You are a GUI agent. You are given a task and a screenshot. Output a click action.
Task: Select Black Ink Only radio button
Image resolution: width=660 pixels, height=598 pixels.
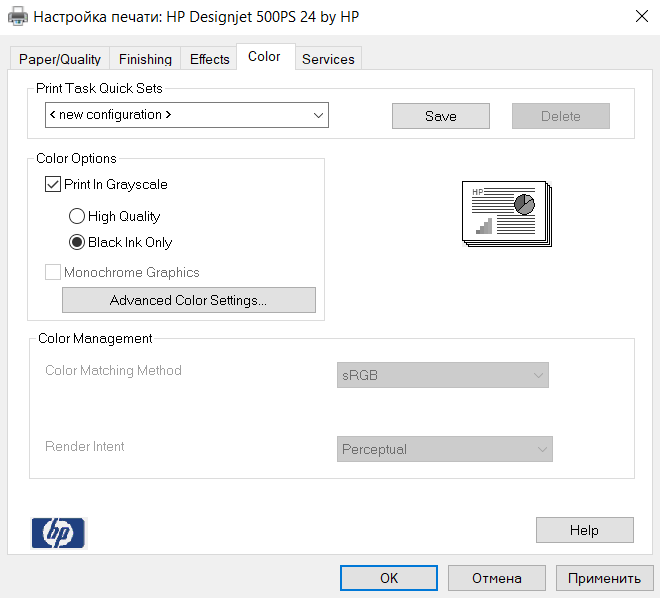pyautogui.click(x=77, y=242)
